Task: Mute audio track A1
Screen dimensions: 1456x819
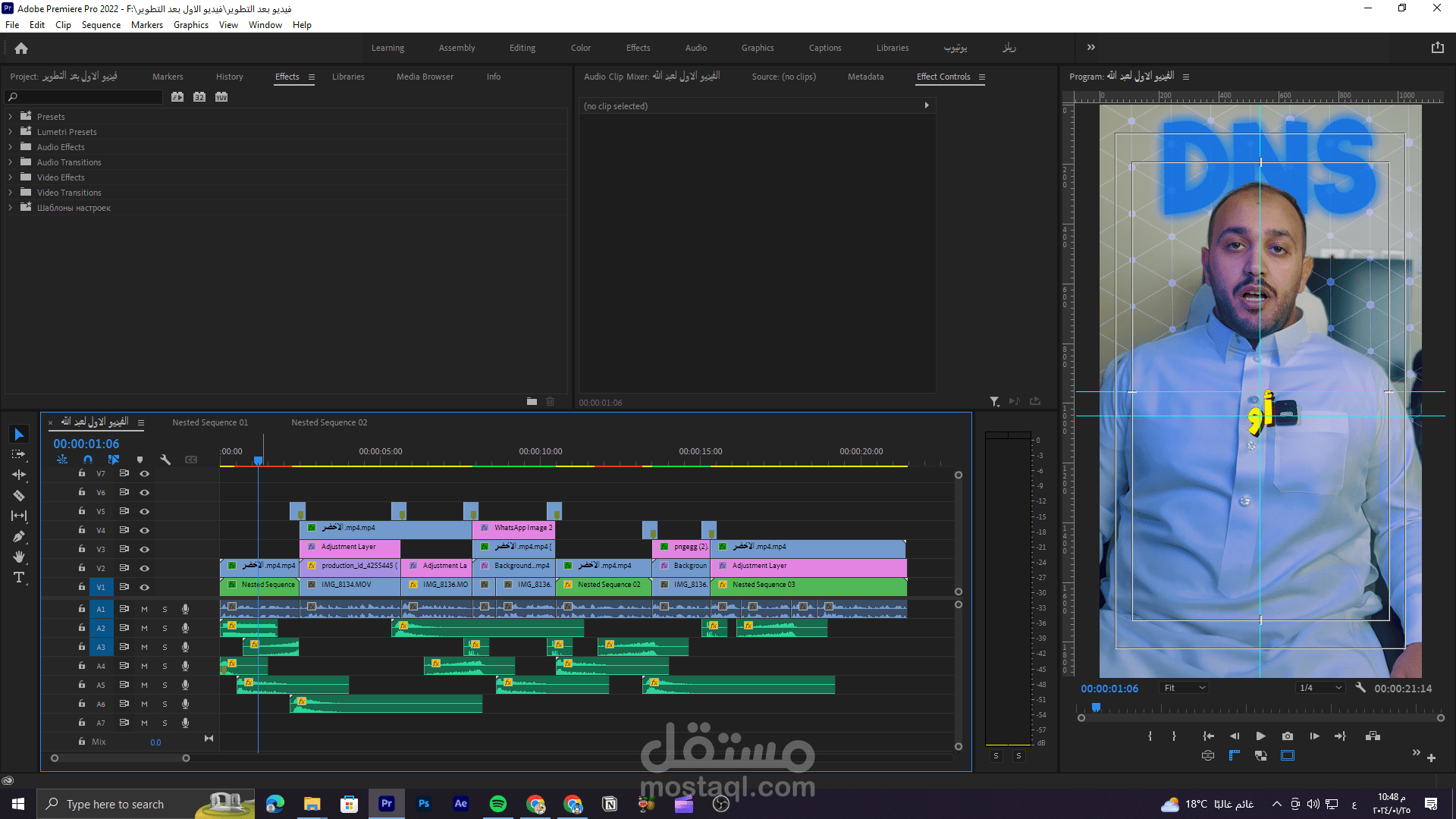Action: click(x=144, y=609)
